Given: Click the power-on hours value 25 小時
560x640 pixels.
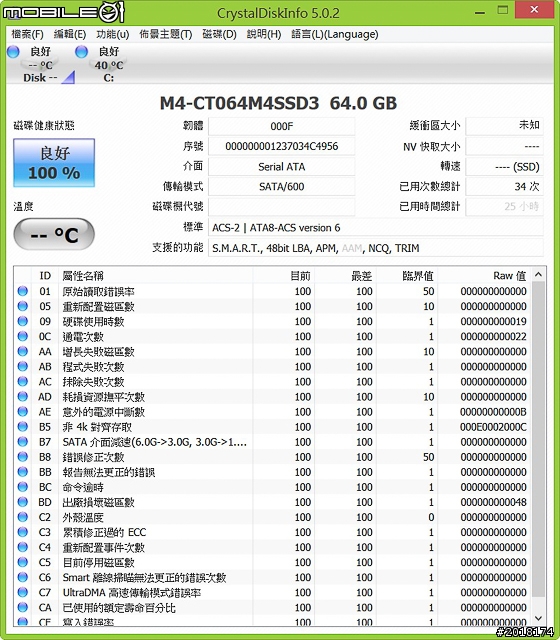Looking at the screenshot, I should (x=504, y=207).
